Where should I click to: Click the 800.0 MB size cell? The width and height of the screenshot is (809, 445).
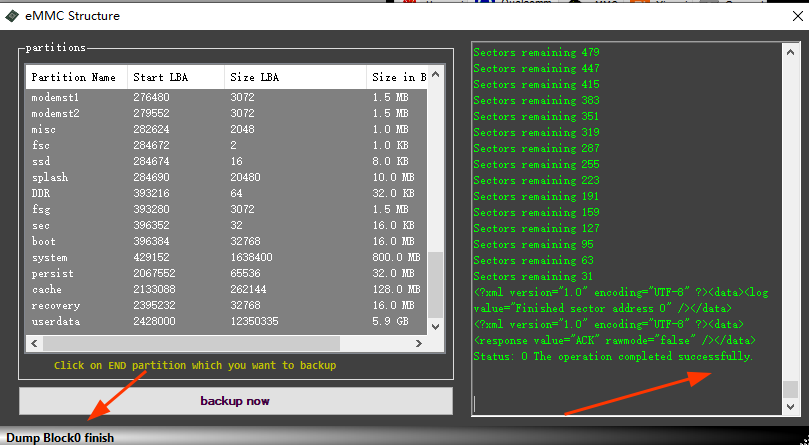click(x=396, y=257)
